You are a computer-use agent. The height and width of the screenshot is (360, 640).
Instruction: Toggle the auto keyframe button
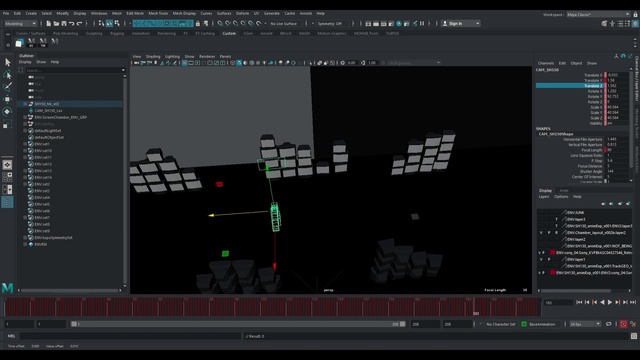click(623, 324)
